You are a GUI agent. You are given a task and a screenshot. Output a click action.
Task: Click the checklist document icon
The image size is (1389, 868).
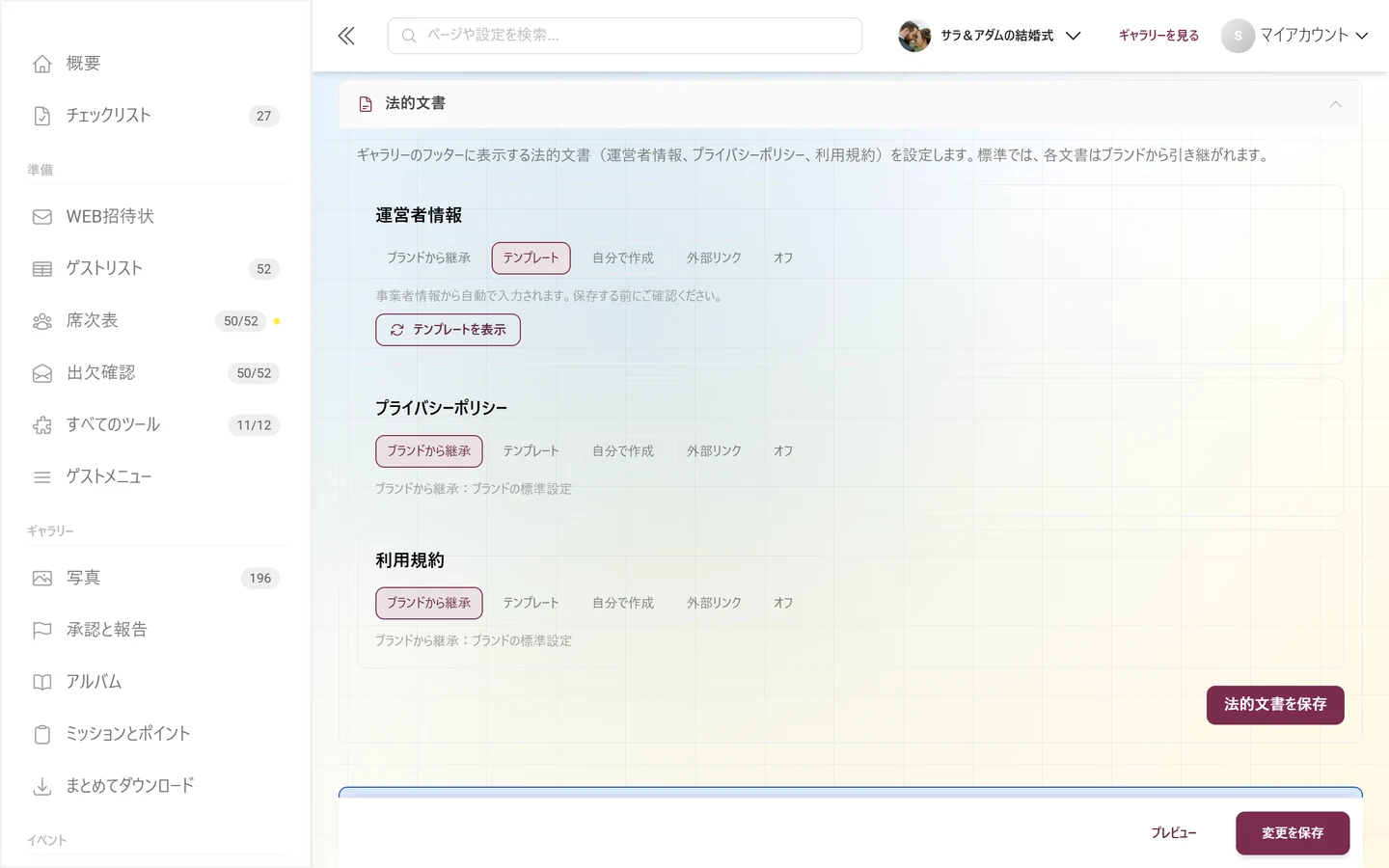click(42, 116)
